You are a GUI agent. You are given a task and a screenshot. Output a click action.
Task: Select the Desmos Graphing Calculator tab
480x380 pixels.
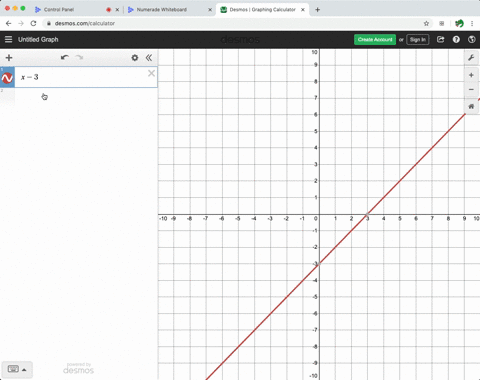[x=262, y=10]
